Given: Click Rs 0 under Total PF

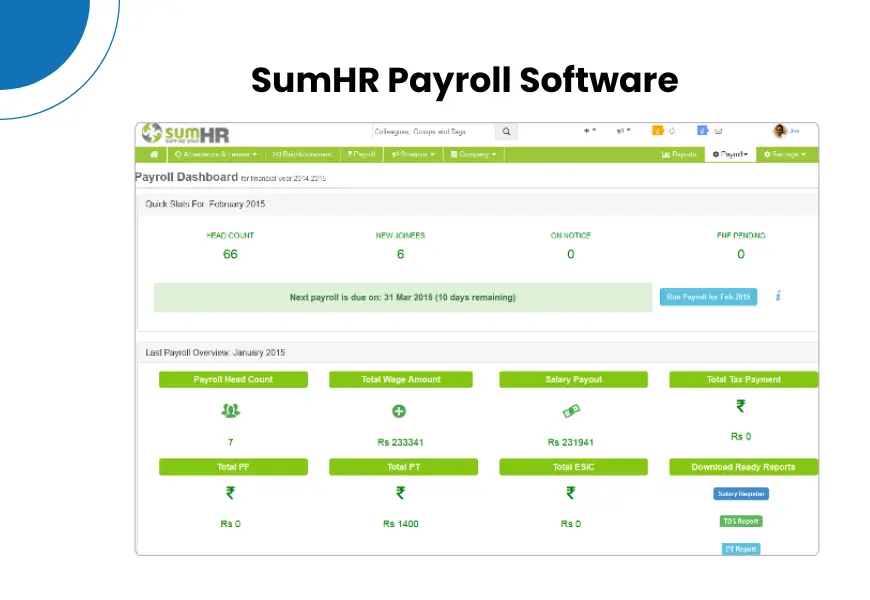Looking at the screenshot, I should point(230,524).
